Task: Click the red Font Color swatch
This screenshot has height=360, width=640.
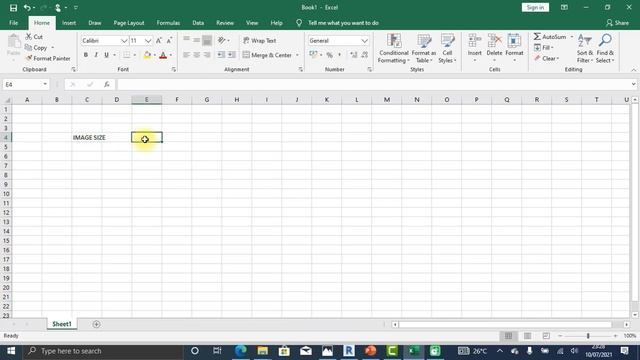Action: click(x=163, y=55)
